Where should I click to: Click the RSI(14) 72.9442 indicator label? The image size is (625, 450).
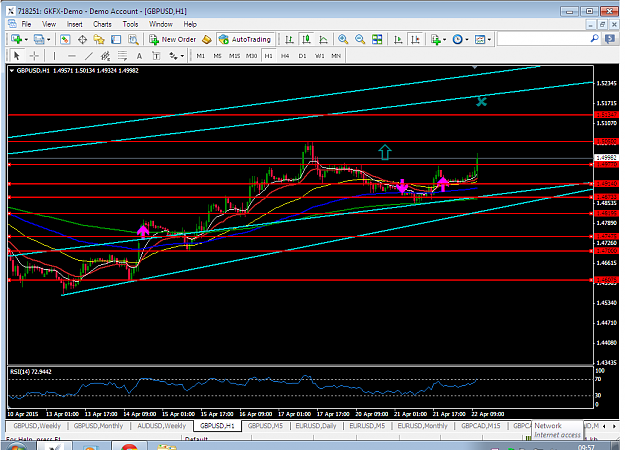tap(31, 371)
